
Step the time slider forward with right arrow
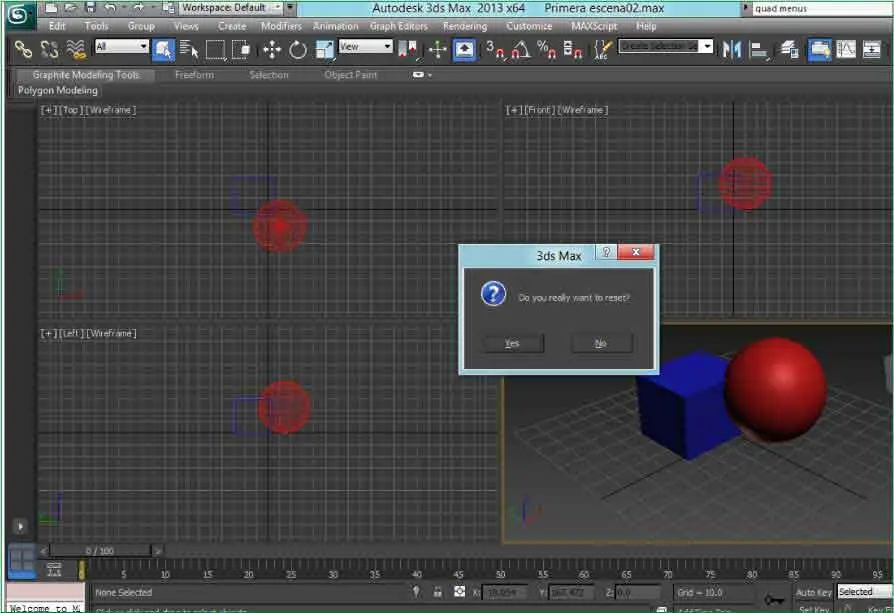point(157,550)
